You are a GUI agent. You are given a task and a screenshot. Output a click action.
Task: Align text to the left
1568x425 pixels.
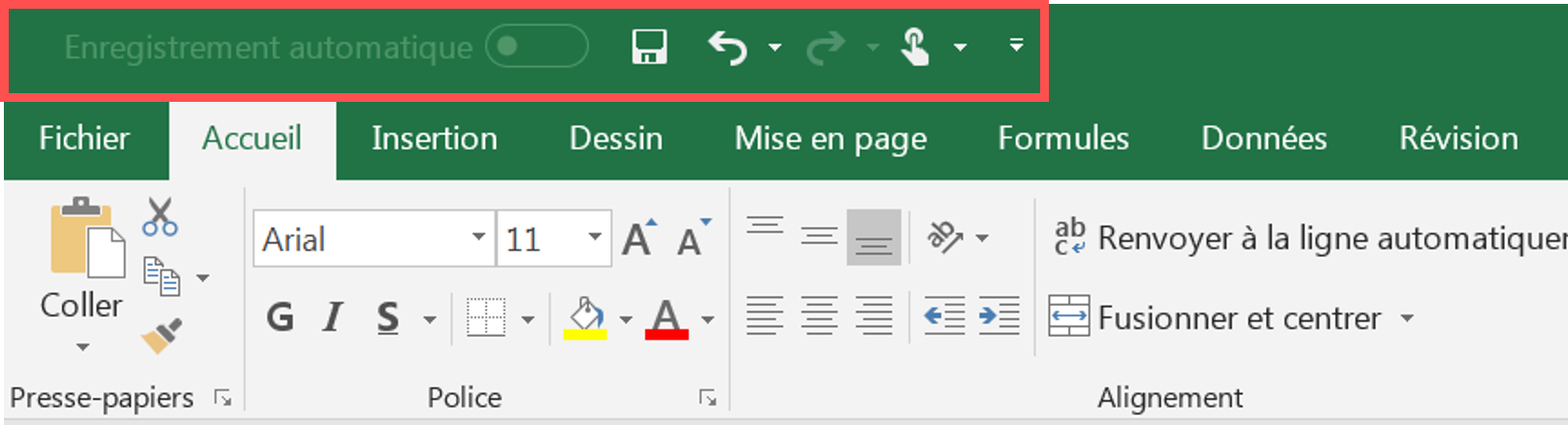coord(765,316)
